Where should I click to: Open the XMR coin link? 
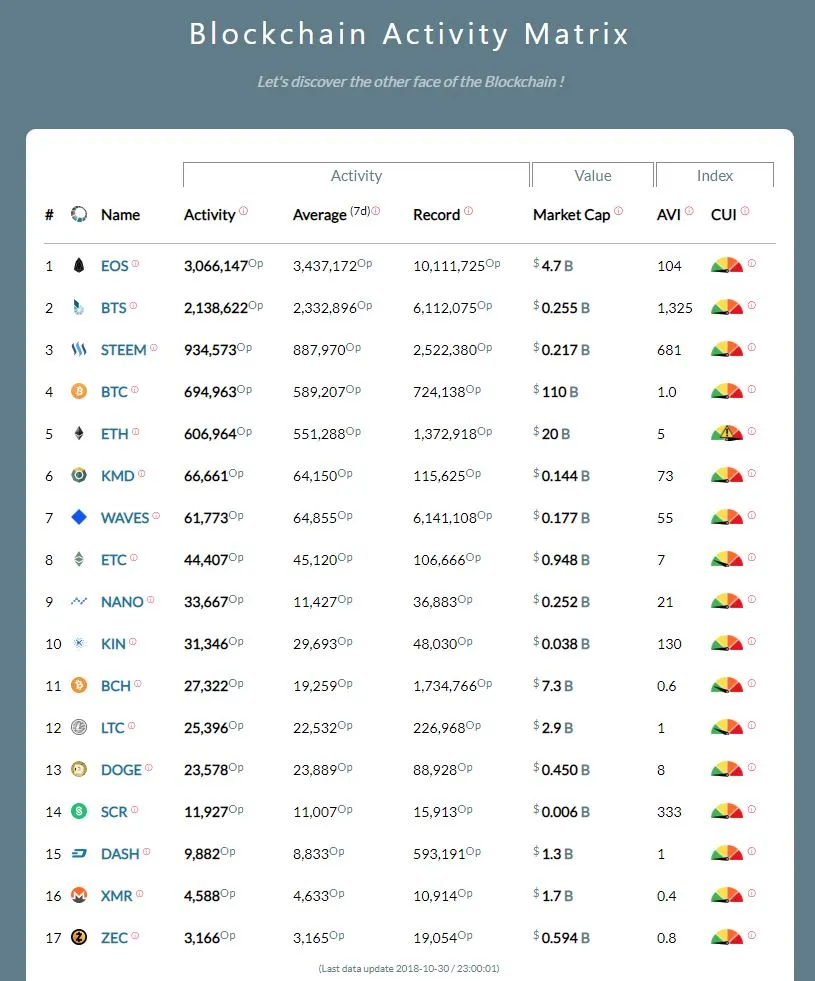(116, 896)
